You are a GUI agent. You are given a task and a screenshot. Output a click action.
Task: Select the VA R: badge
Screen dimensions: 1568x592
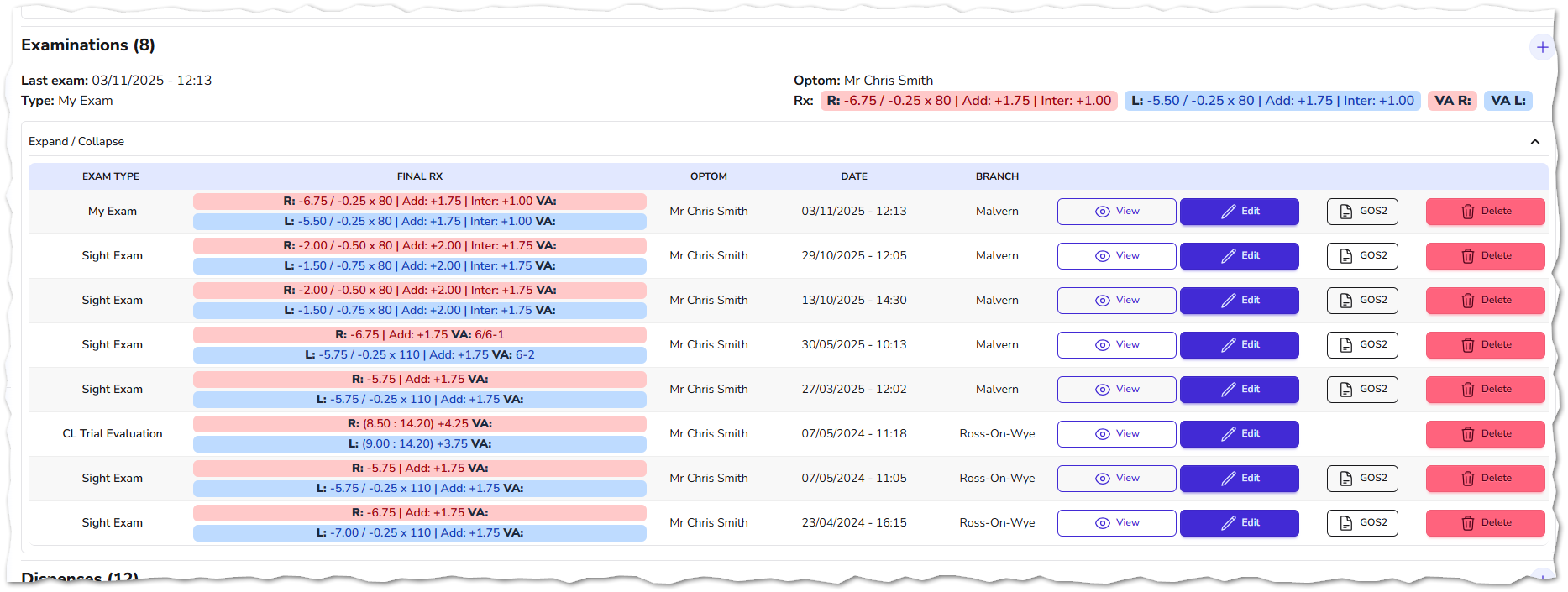click(x=1452, y=101)
